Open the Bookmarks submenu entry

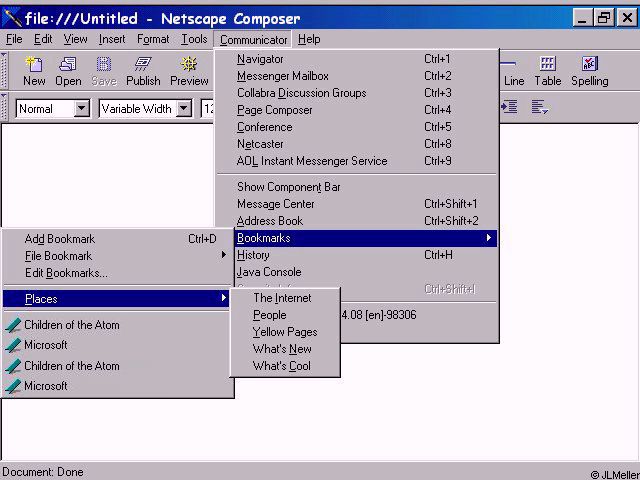tap(366, 238)
